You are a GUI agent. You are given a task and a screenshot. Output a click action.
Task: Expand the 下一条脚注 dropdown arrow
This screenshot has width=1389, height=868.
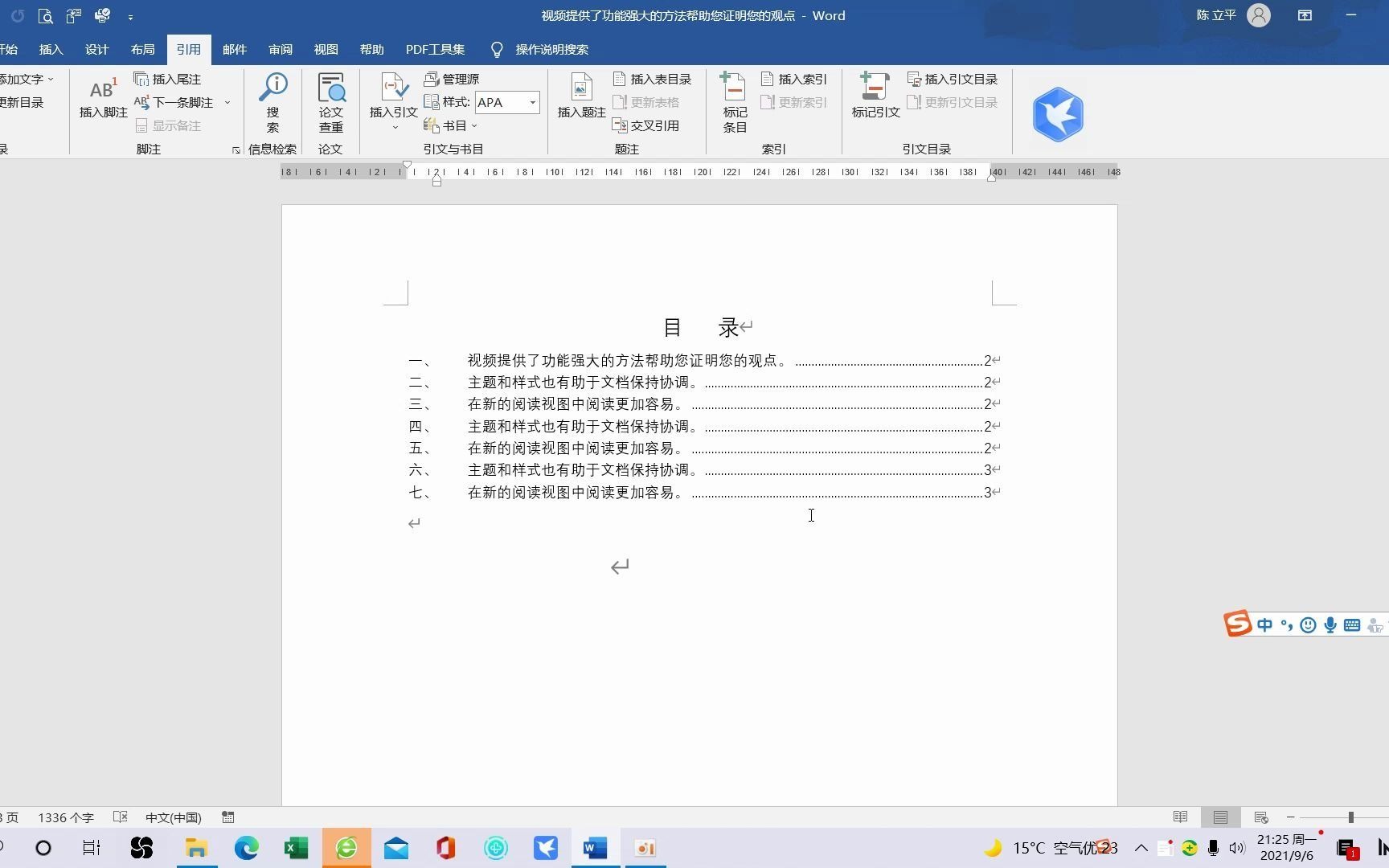227,102
